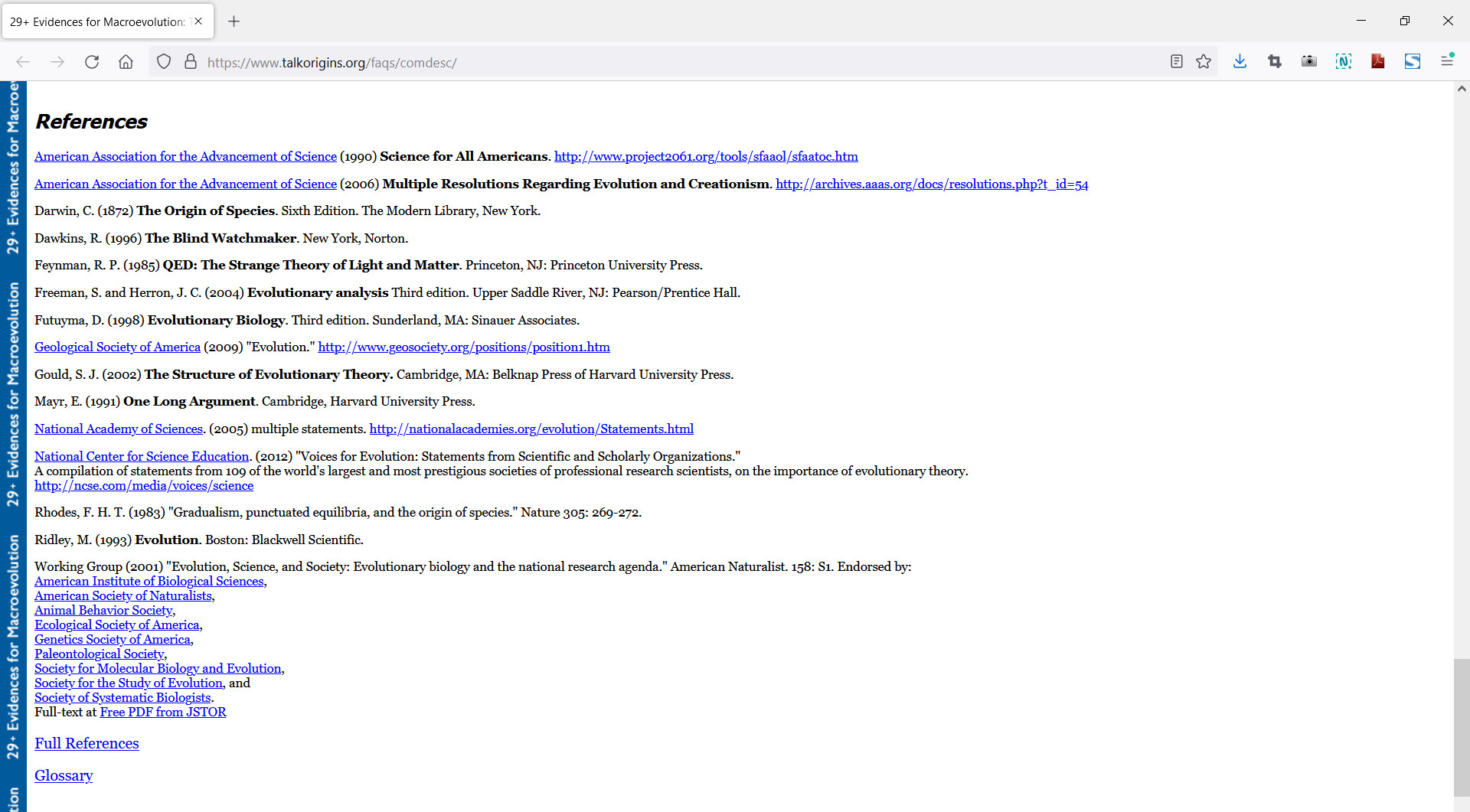Reload the current page
The height and width of the screenshot is (812, 1470).
[92, 62]
